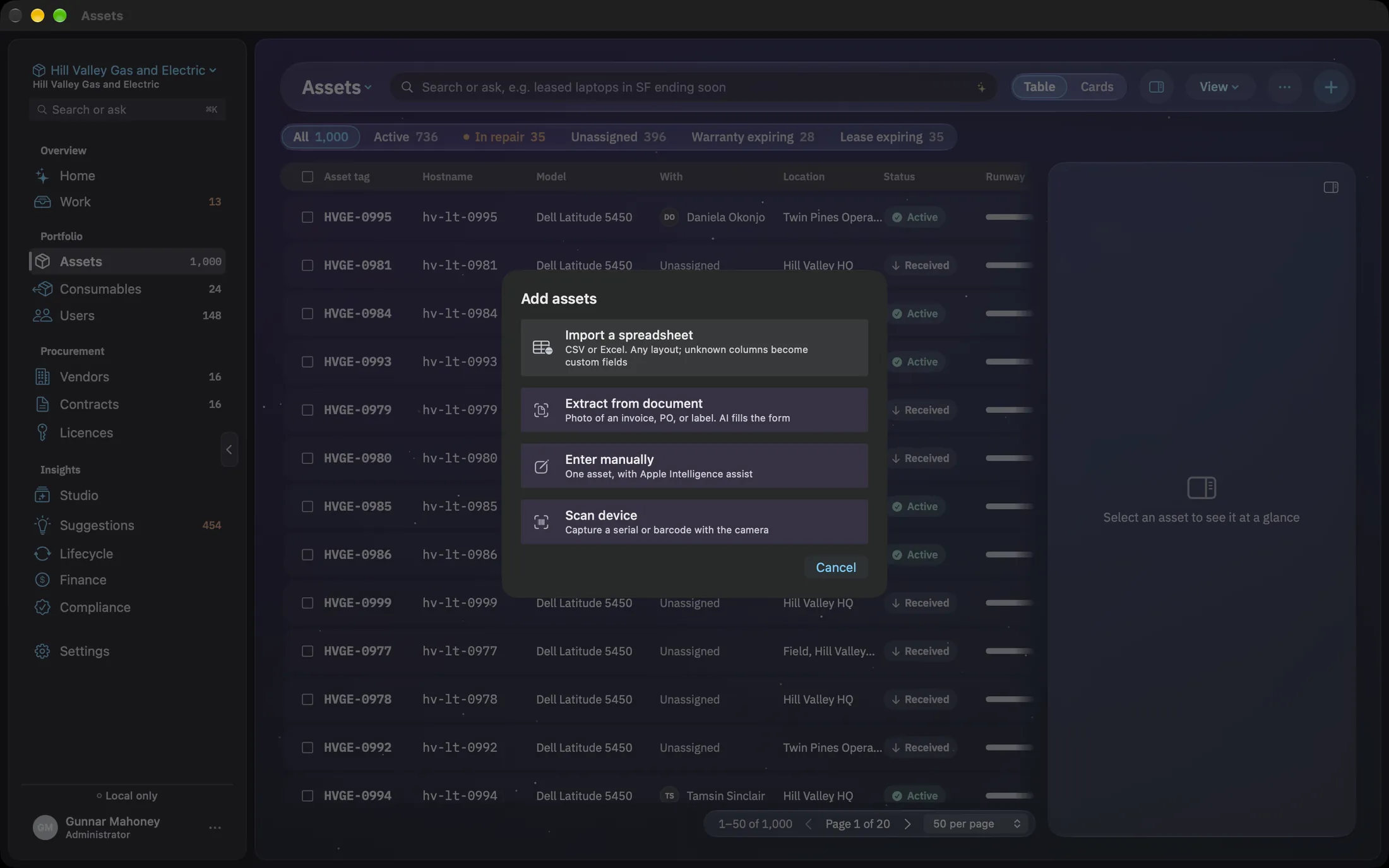Click the plus add asset icon
Screen dimensions: 1389x868
1330,87
